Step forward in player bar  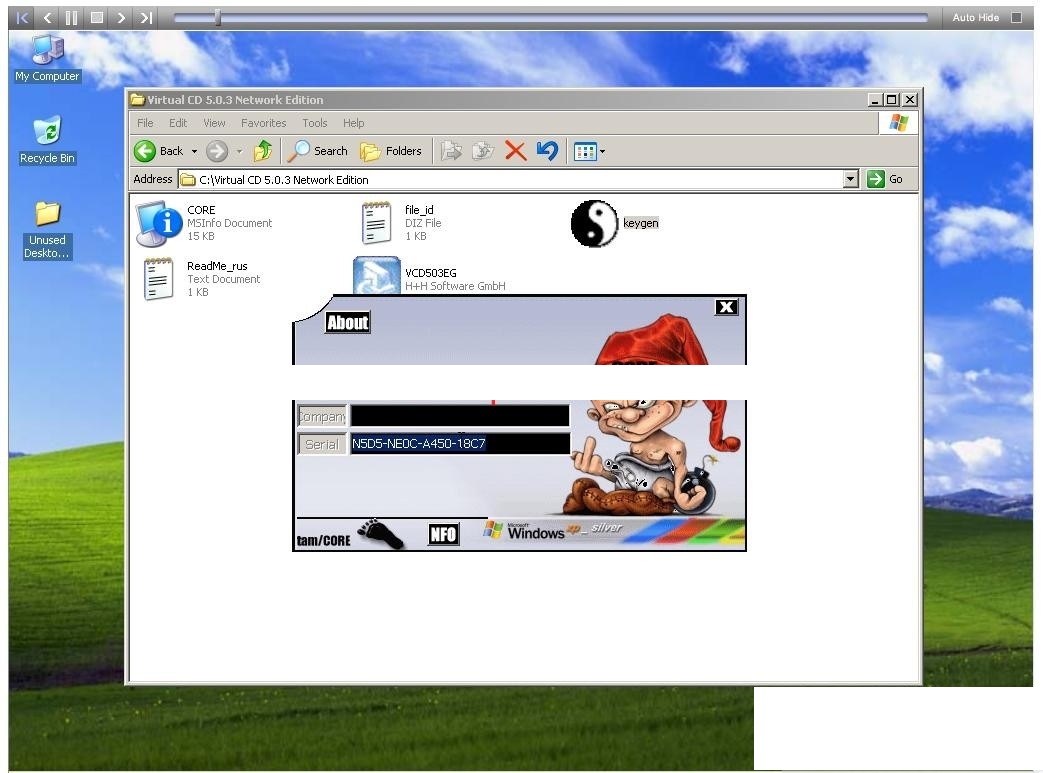pyautogui.click(x=121, y=18)
